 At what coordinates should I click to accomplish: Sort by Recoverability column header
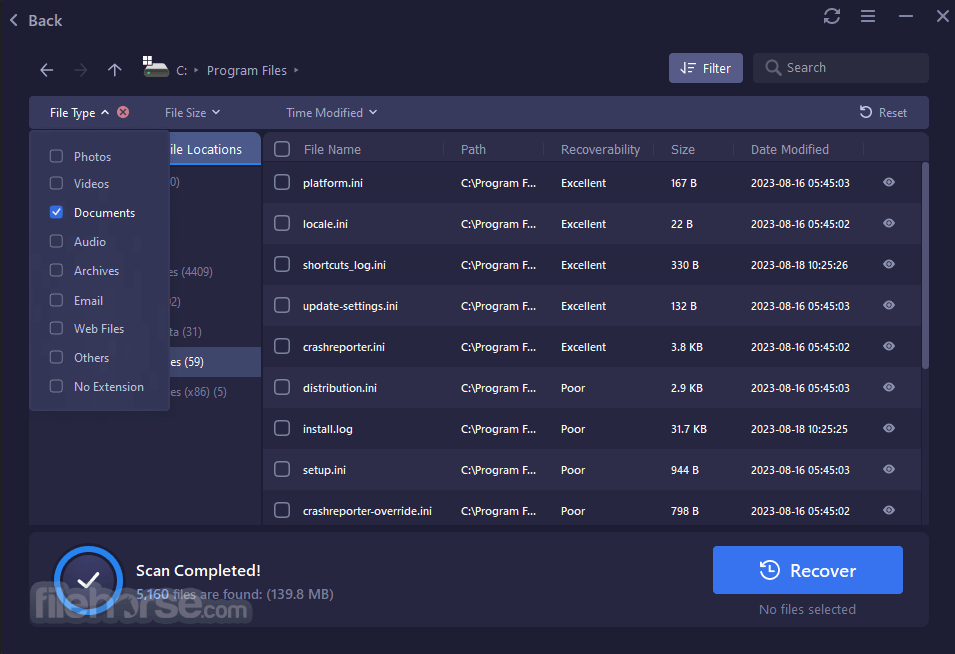pyautogui.click(x=600, y=149)
